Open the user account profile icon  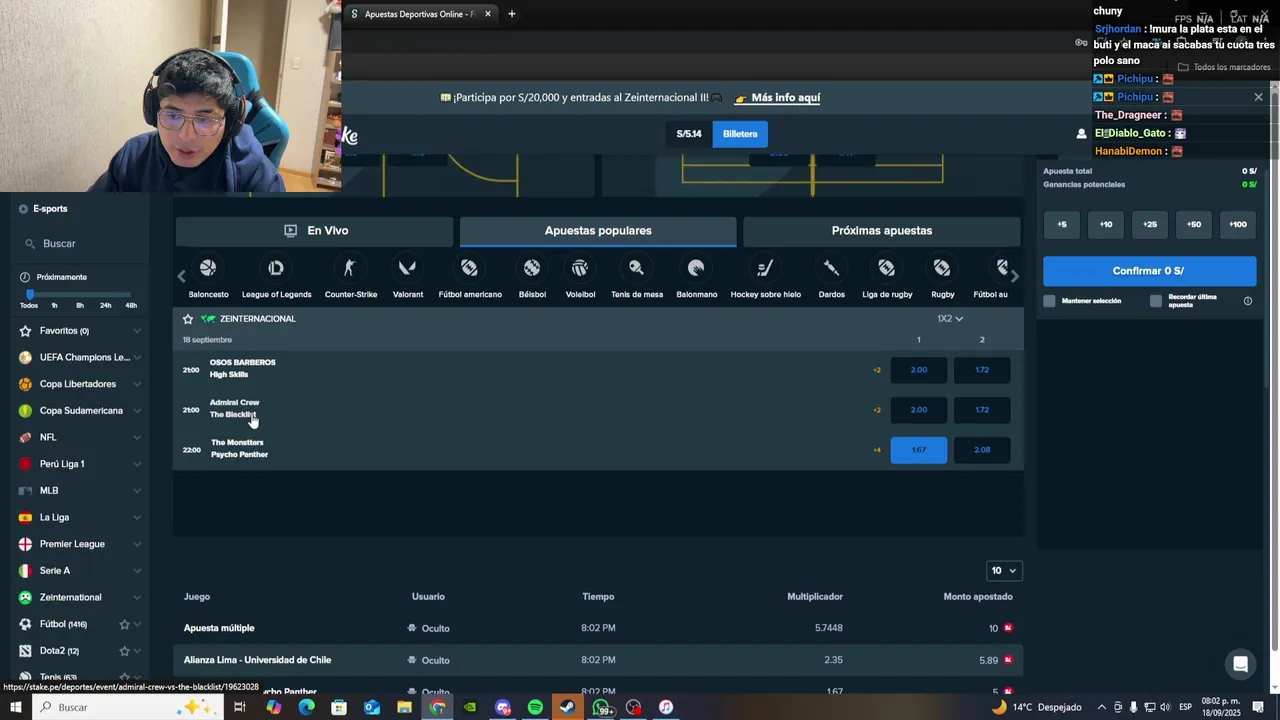(1081, 134)
